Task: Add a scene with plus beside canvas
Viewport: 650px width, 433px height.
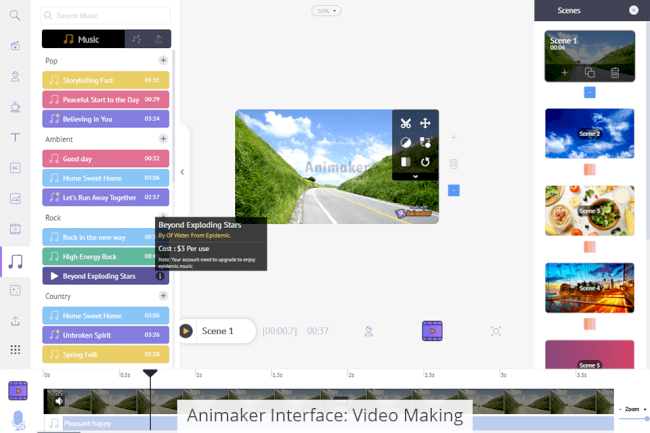Action: point(454,137)
